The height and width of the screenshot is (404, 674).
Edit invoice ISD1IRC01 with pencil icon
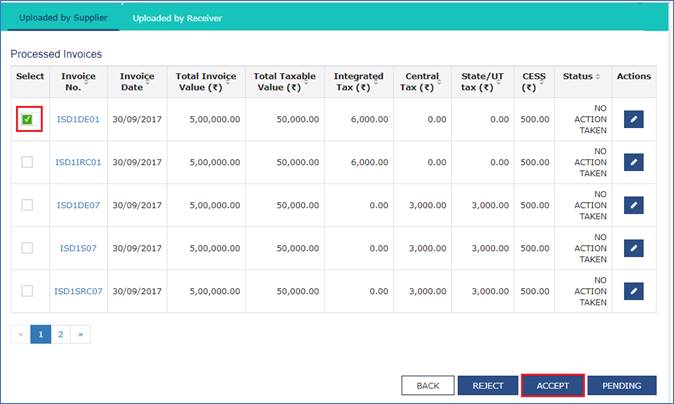[634, 162]
